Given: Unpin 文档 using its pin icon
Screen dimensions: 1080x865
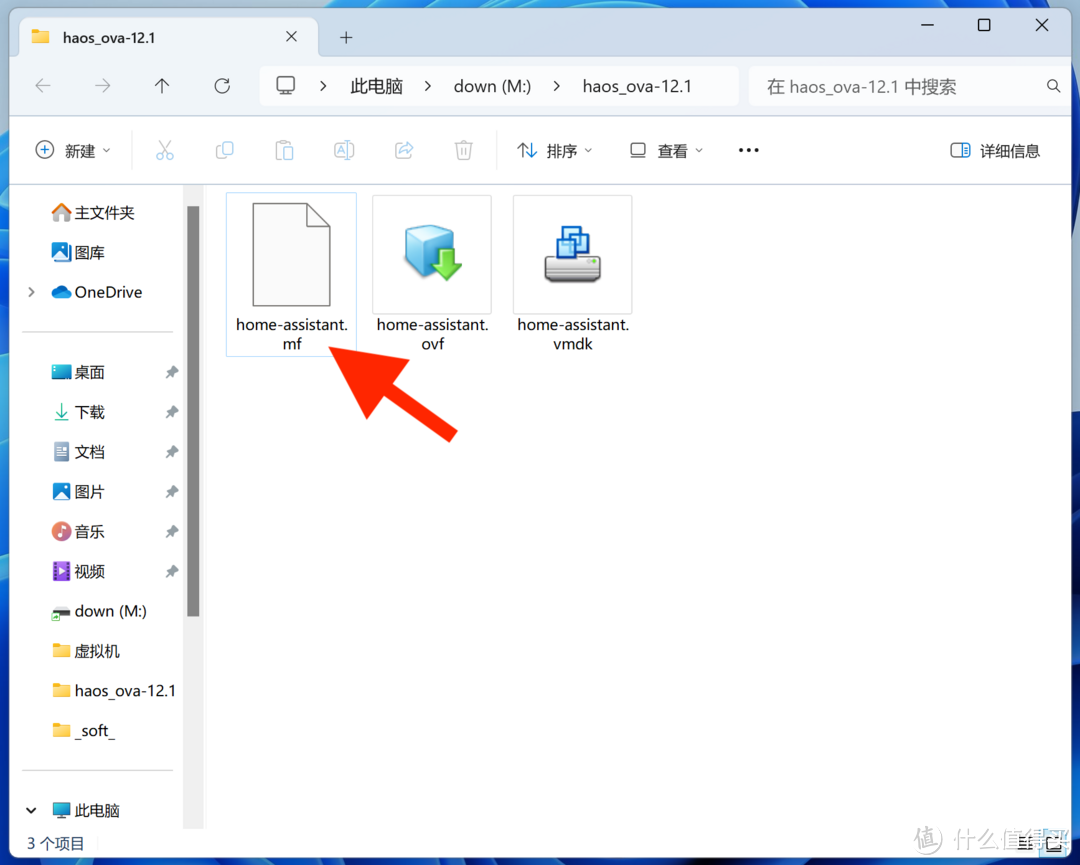Looking at the screenshot, I should pyautogui.click(x=172, y=452).
